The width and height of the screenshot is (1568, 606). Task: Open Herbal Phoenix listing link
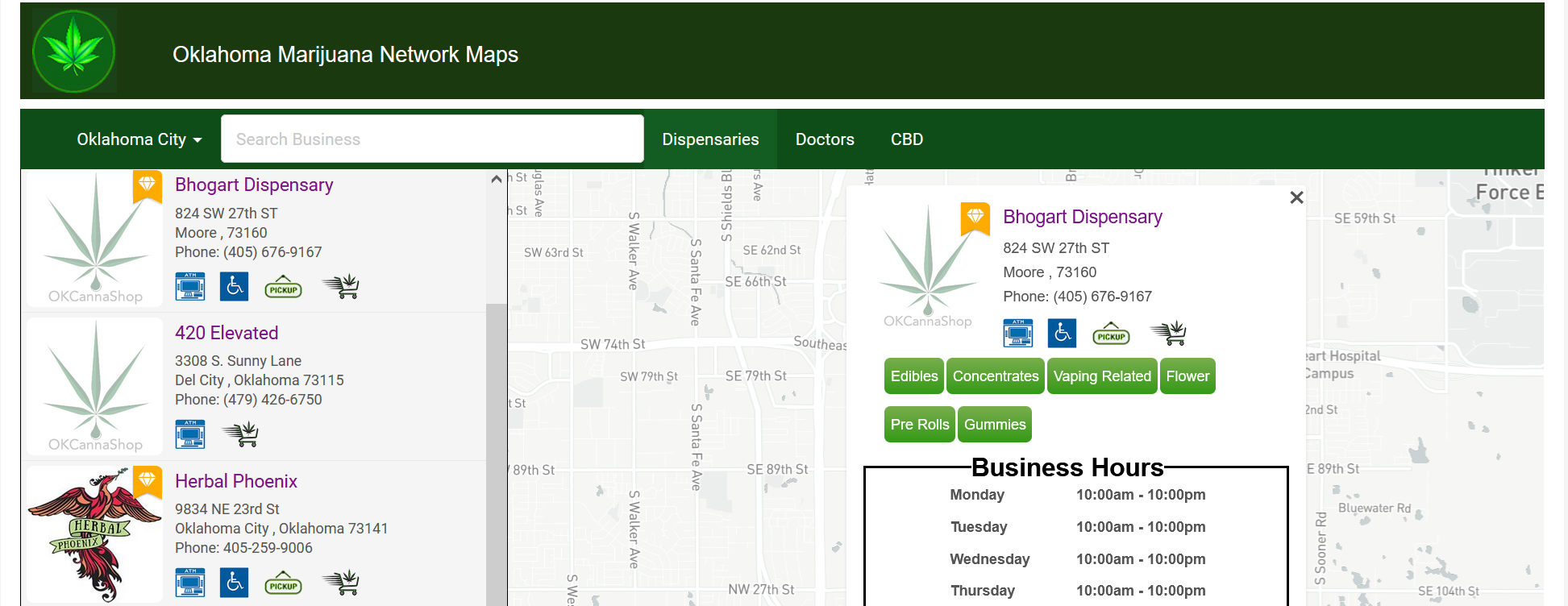pos(236,481)
